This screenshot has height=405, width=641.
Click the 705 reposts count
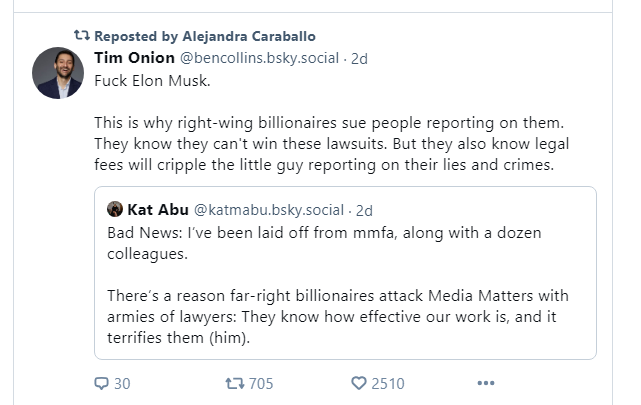click(261, 384)
